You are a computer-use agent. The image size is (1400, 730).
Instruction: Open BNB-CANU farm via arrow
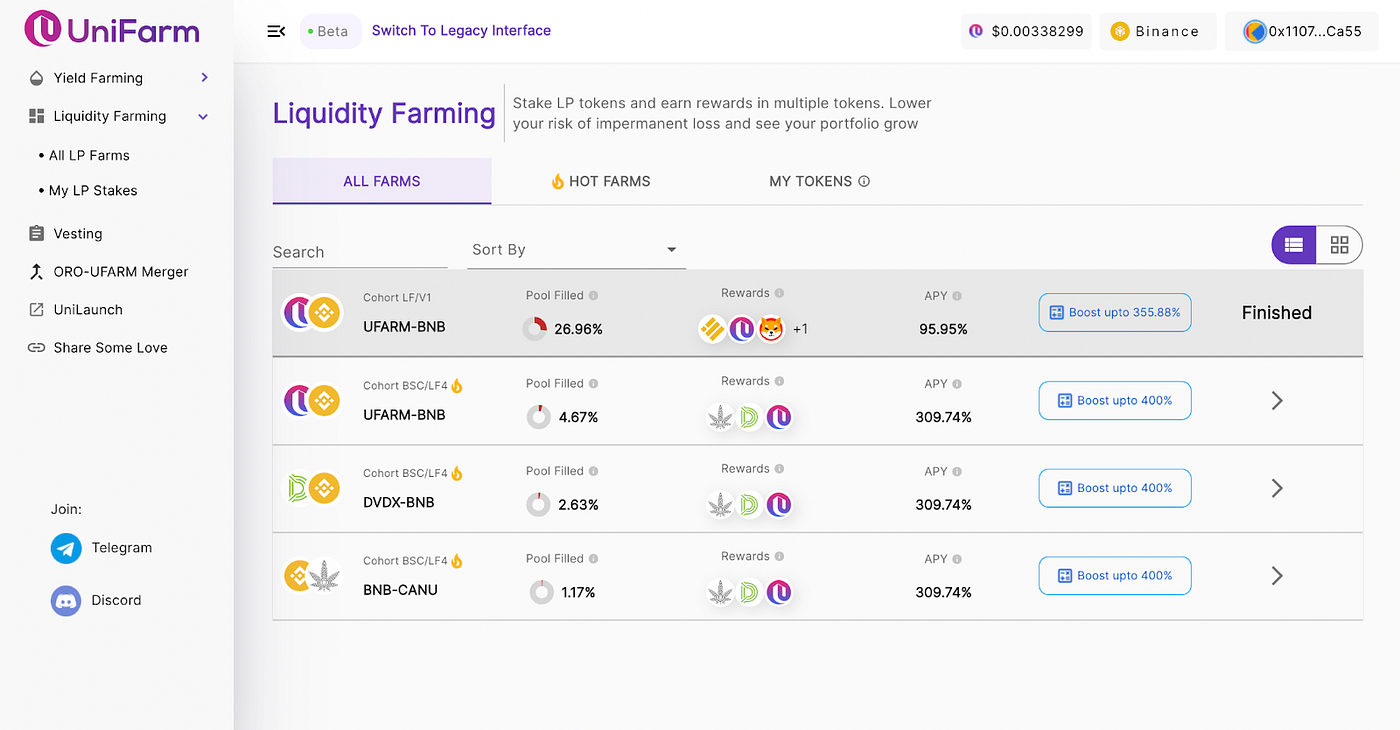(x=1277, y=576)
